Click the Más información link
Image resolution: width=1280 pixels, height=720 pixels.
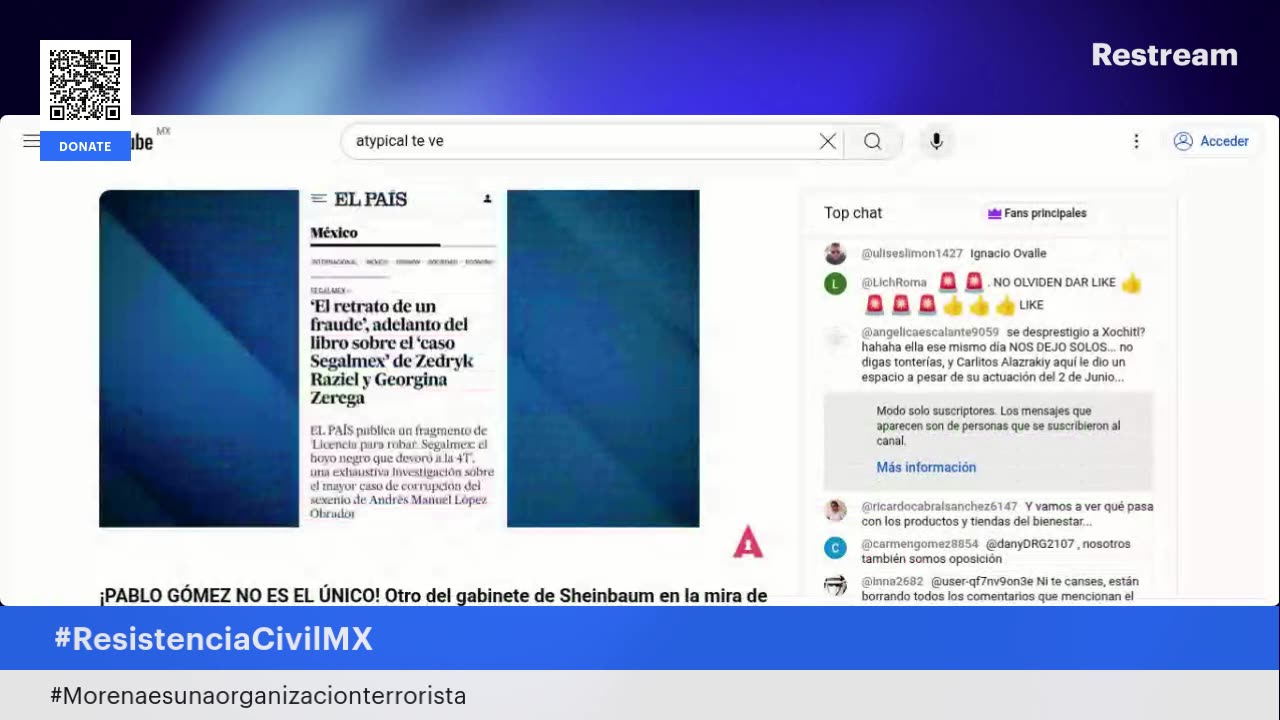pyautogui.click(x=926, y=467)
